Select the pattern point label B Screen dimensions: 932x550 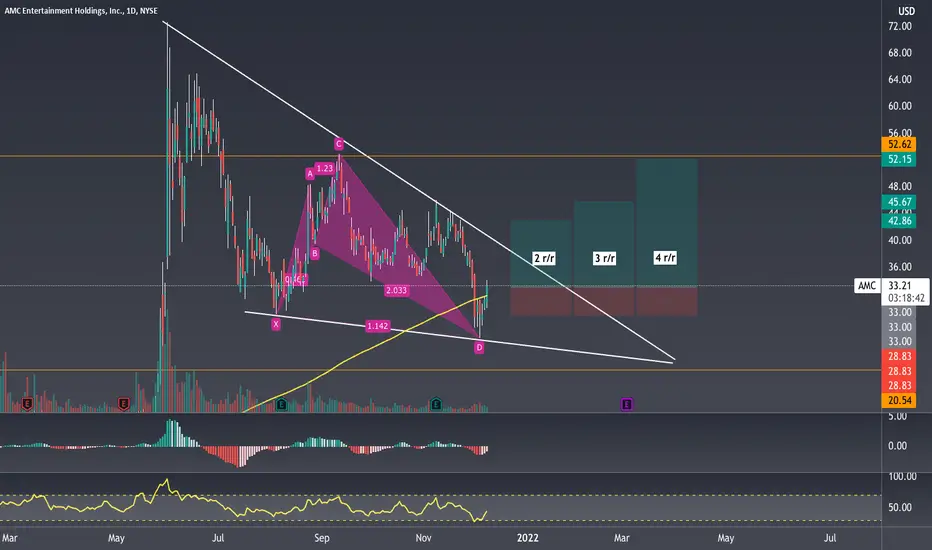click(x=315, y=253)
